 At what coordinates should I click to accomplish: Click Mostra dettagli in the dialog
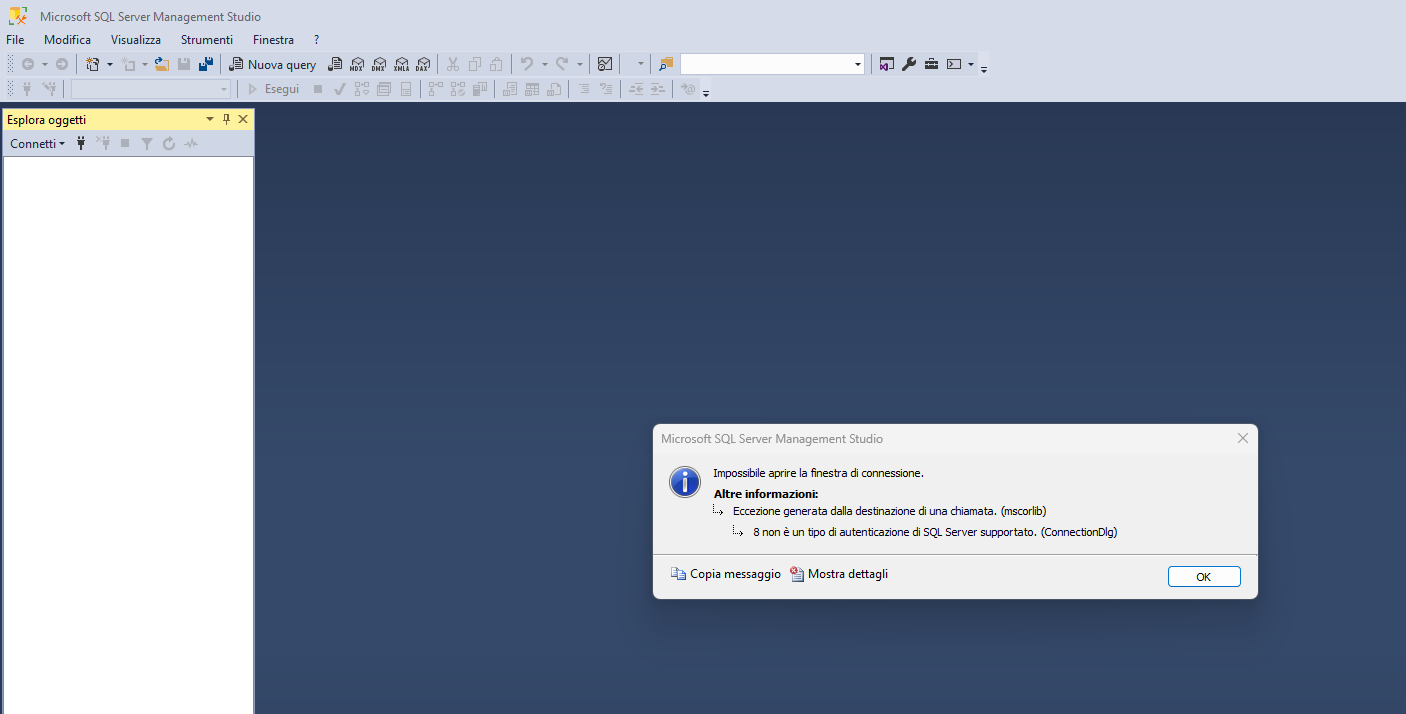point(839,574)
